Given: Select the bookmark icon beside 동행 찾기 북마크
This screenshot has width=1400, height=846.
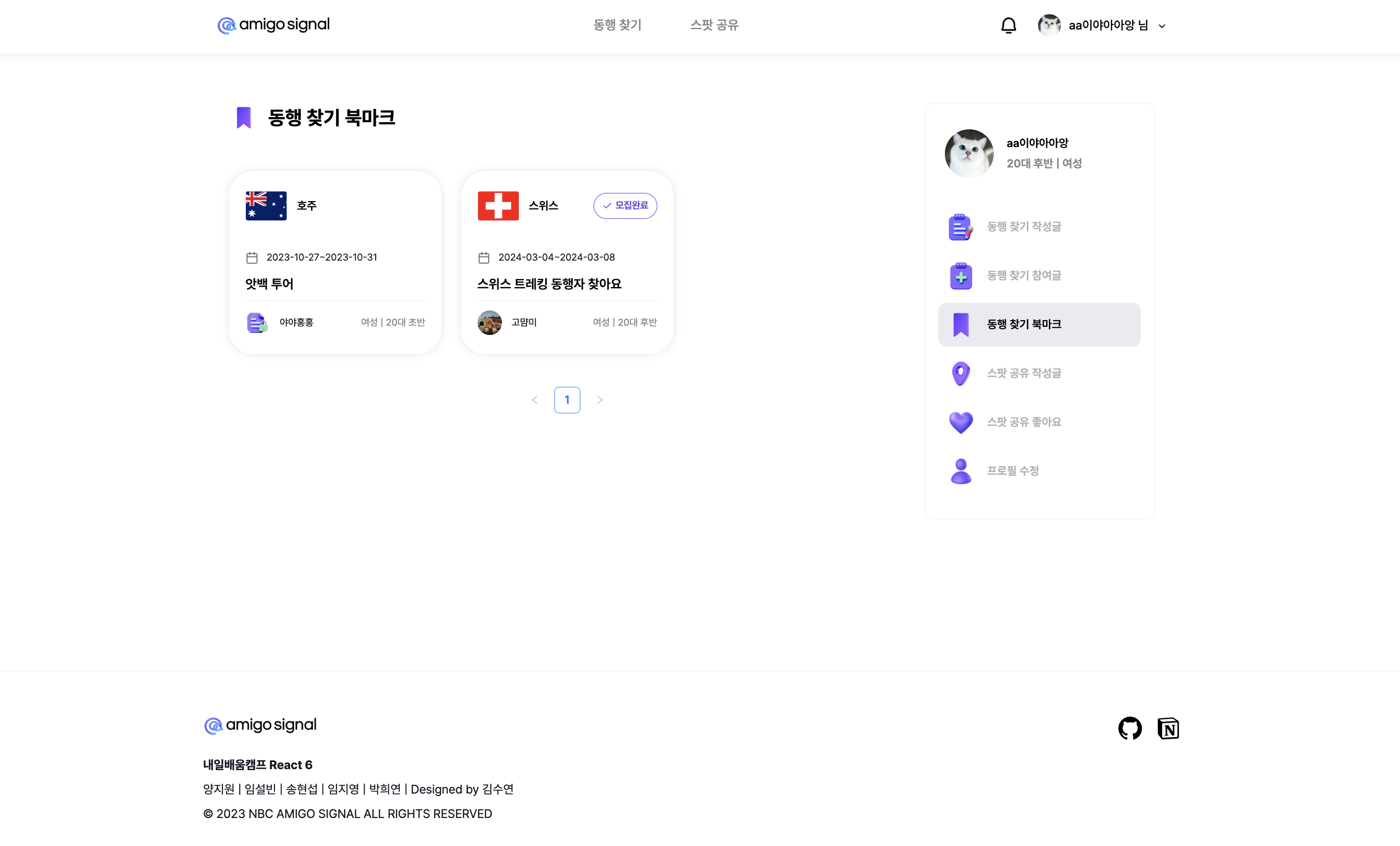Looking at the screenshot, I should (x=960, y=324).
